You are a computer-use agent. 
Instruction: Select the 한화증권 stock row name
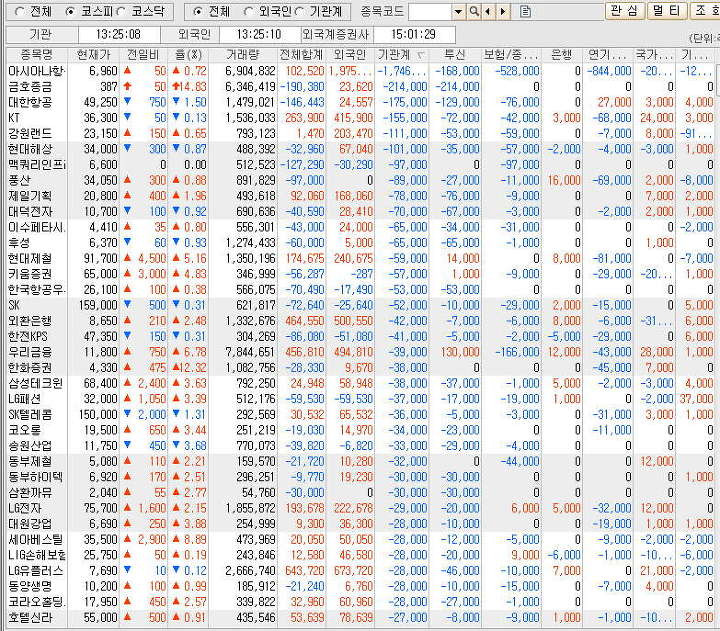tap(30, 368)
